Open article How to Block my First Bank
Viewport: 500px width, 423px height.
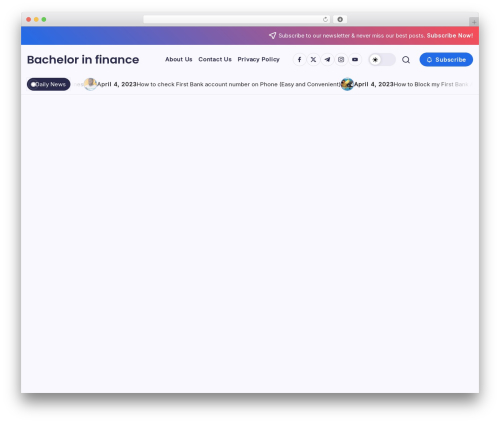[431, 84]
